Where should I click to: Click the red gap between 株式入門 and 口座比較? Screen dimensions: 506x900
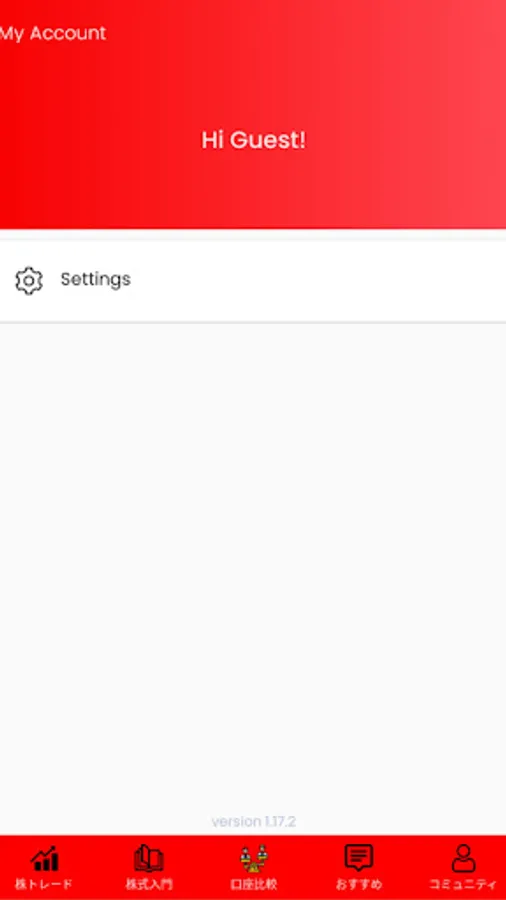201,867
